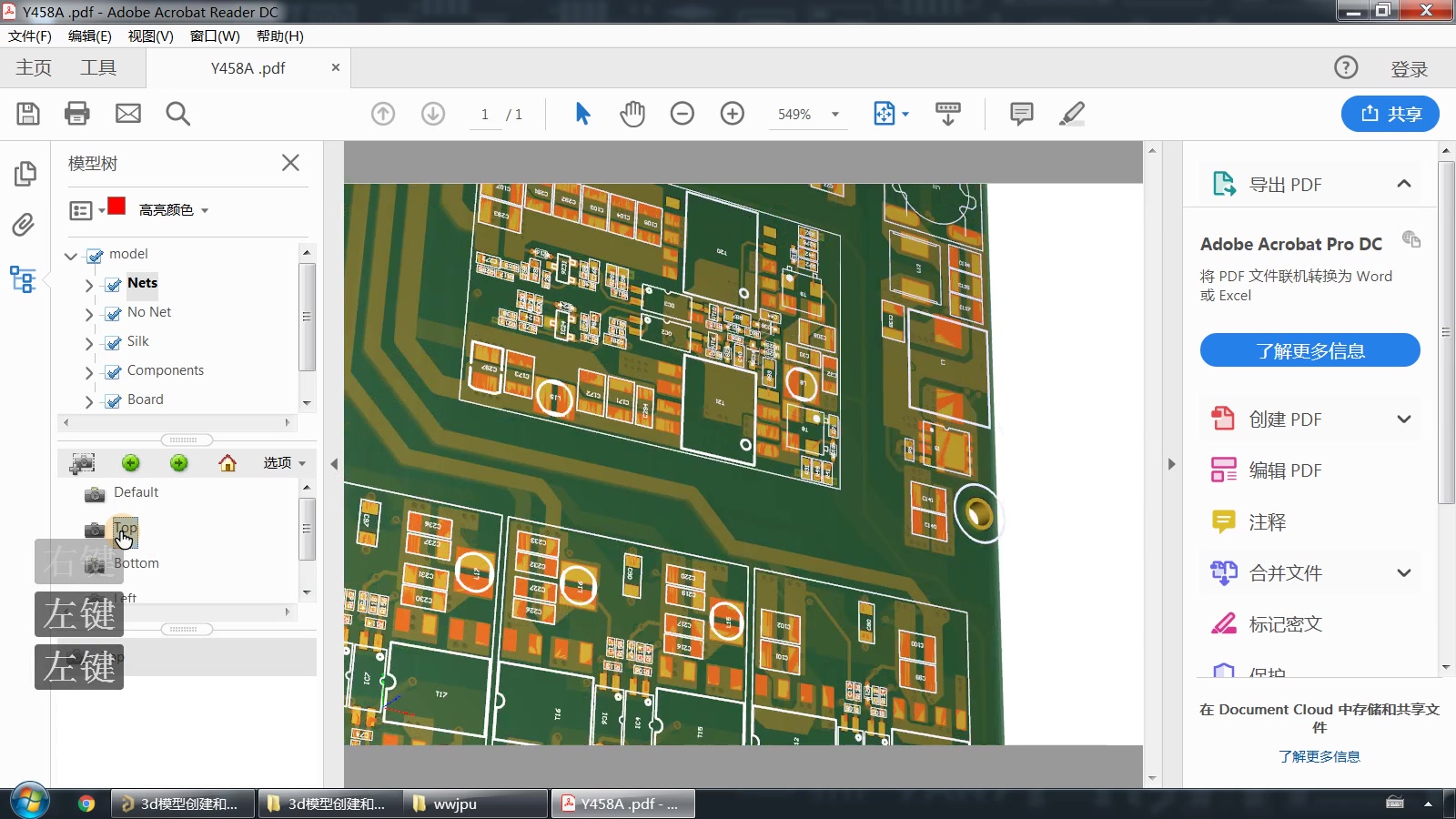This screenshot has width=1456, height=819.
Task: Open the 编辑(E) menu
Action: tap(90, 36)
